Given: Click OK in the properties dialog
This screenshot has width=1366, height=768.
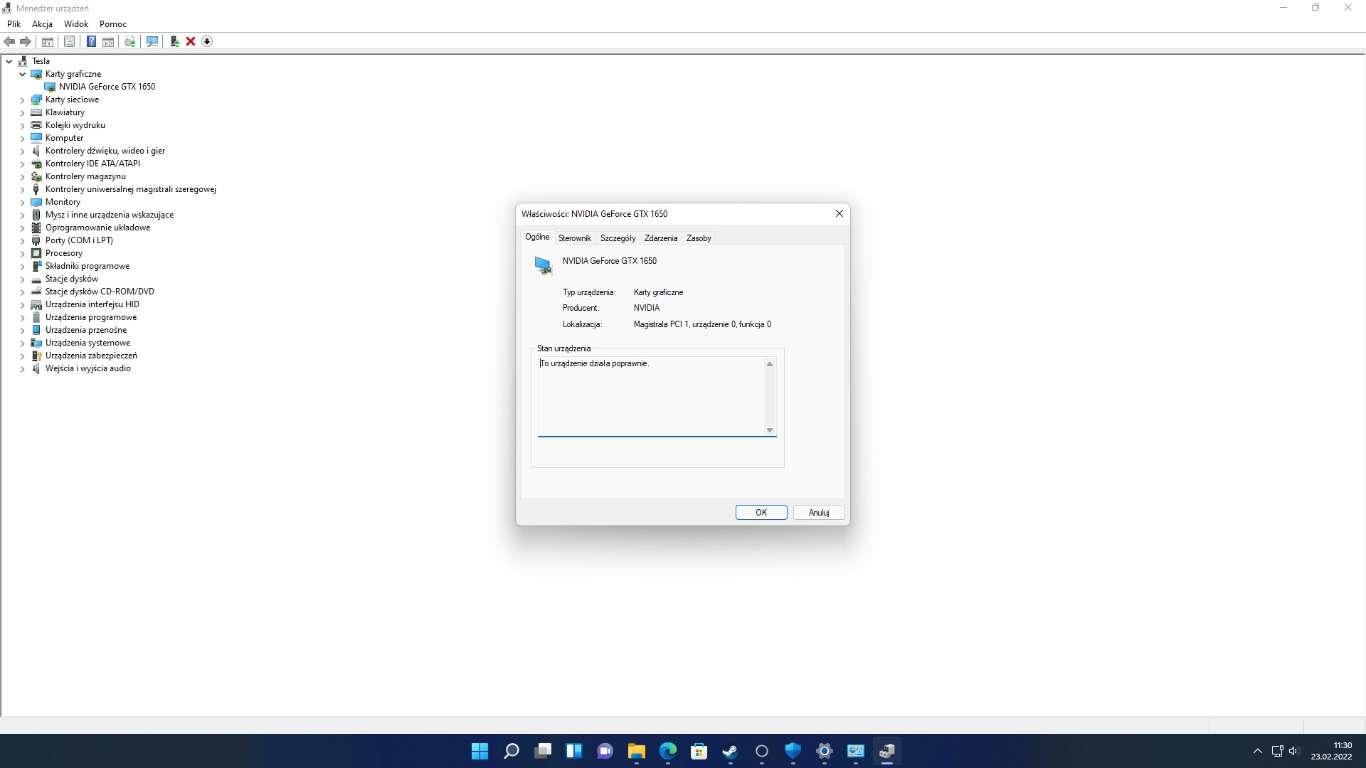Looking at the screenshot, I should (x=761, y=512).
